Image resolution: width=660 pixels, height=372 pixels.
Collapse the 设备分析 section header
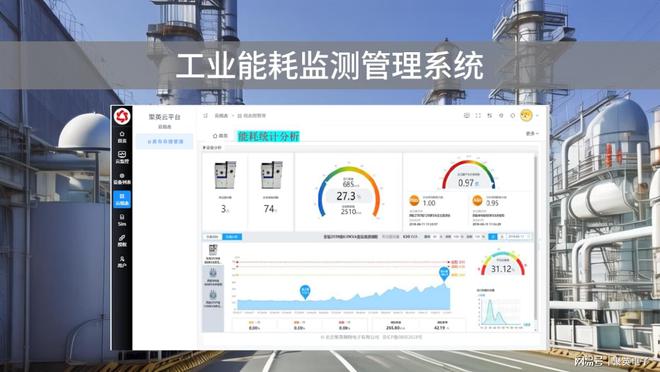point(212,148)
